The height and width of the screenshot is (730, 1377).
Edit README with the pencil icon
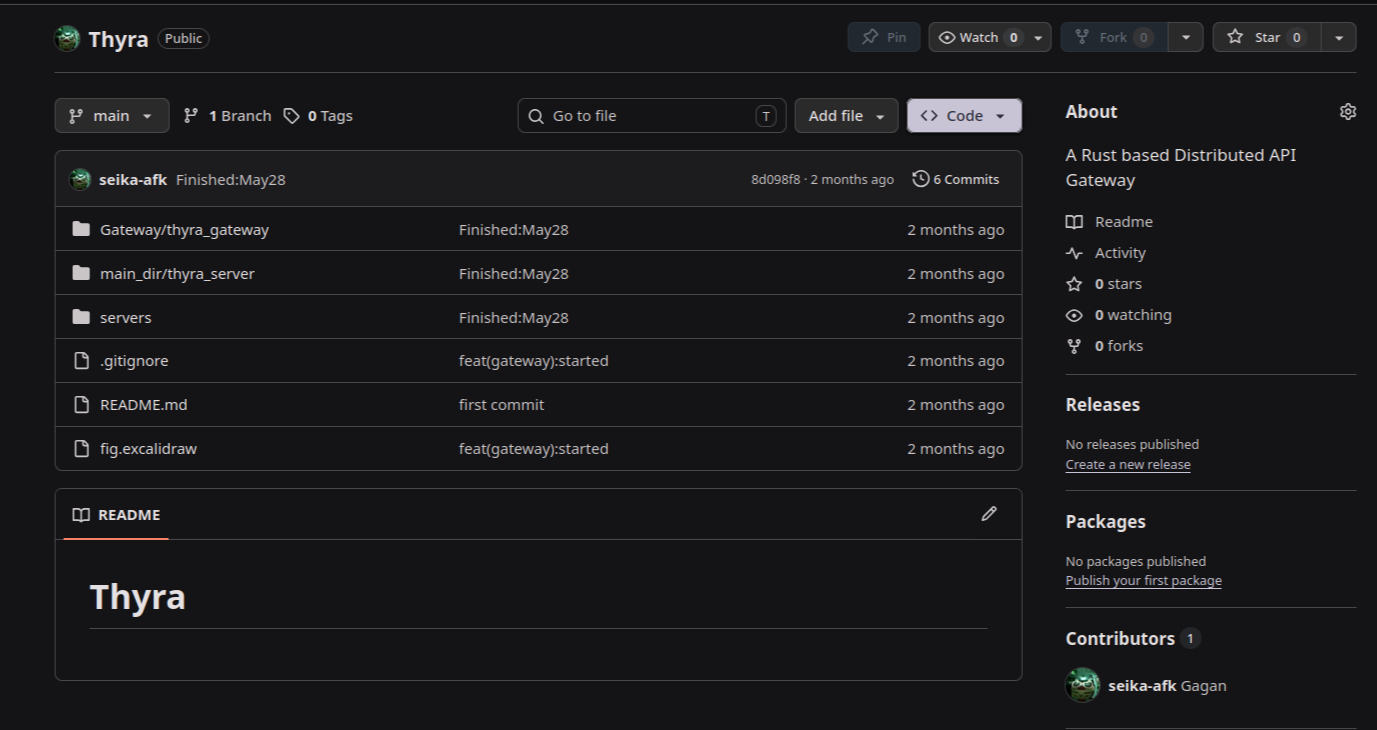[989, 514]
